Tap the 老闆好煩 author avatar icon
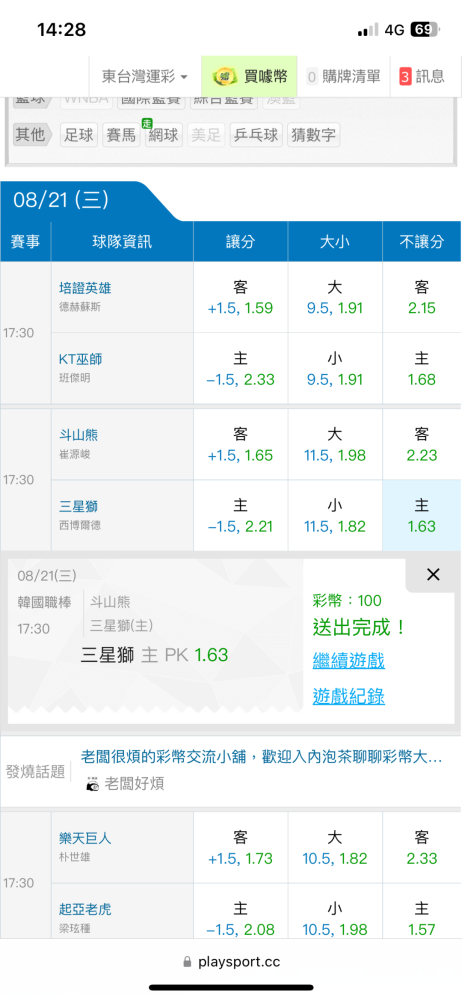 click(x=93, y=784)
